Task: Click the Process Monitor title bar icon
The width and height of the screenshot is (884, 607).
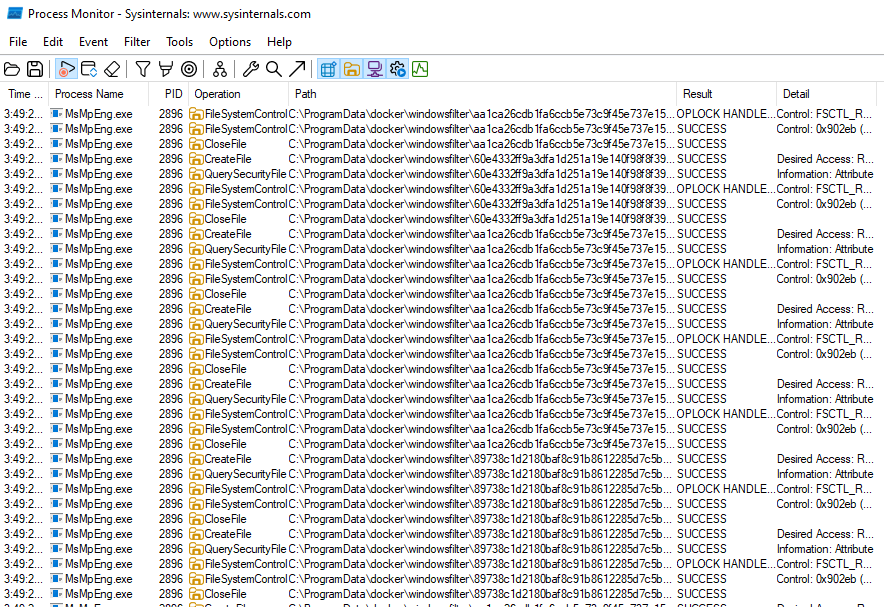Action: [x=15, y=14]
